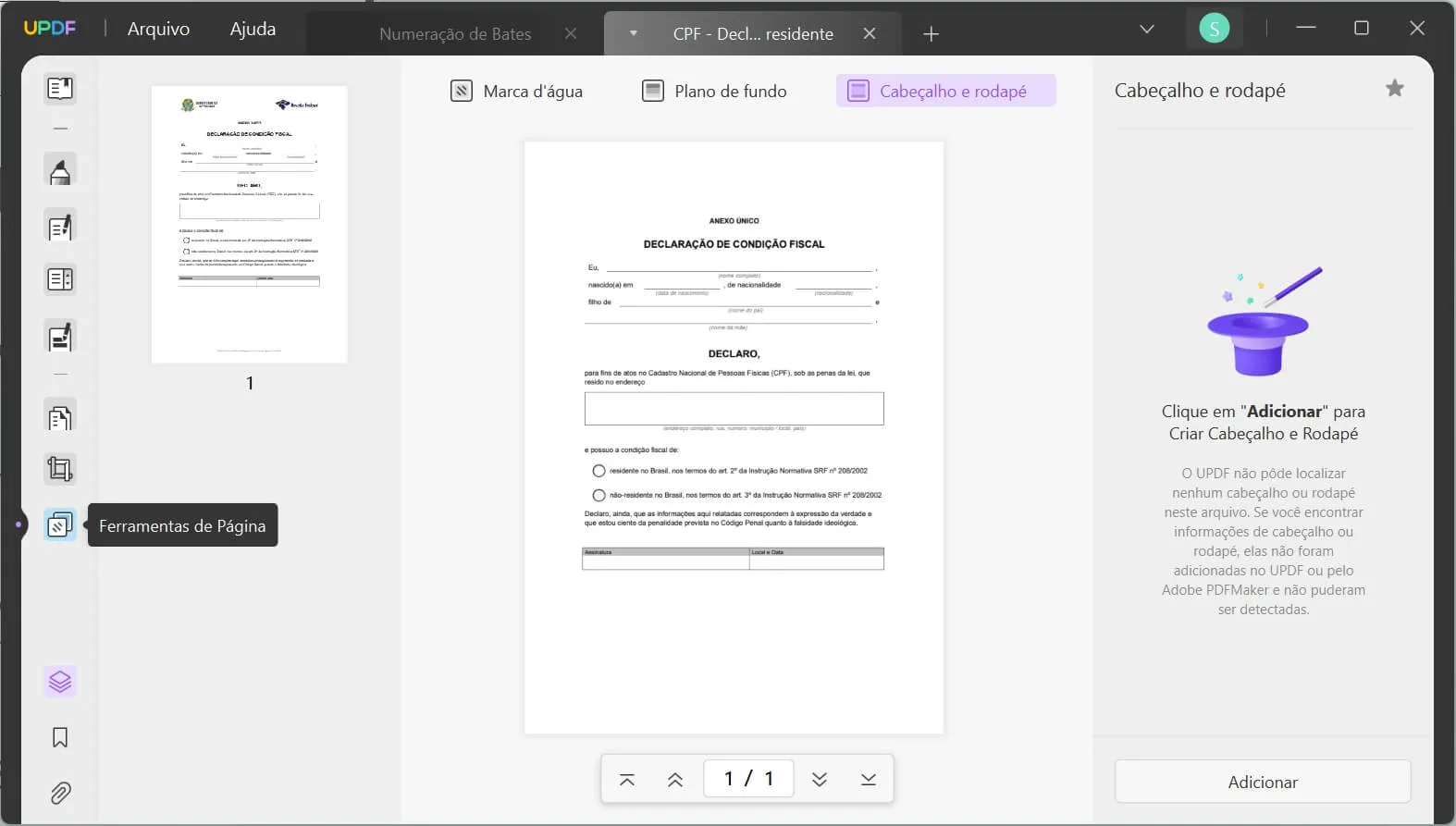Select the Crop Pages tool in sidebar
Screen dimensions: 1456x826
[60, 470]
